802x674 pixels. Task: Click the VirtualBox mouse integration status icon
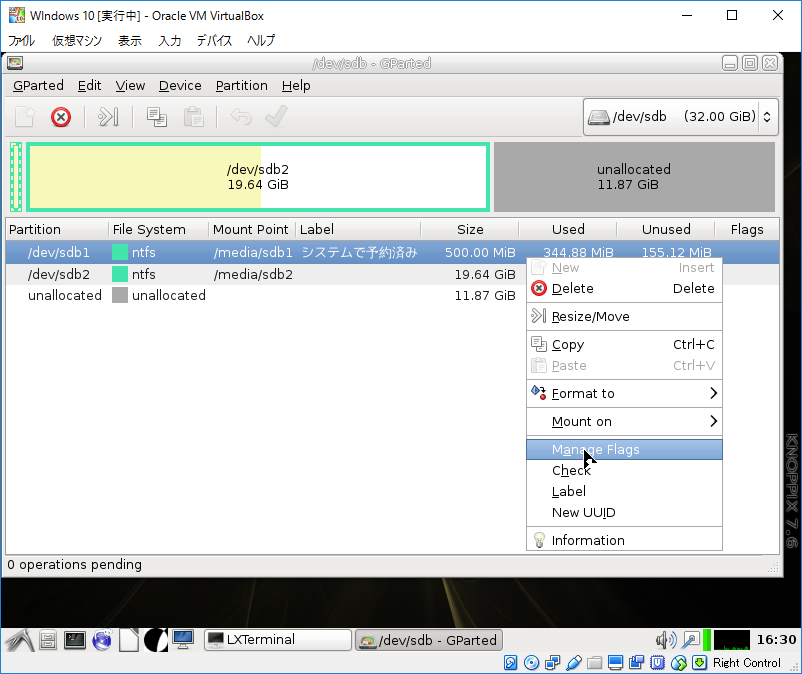point(678,663)
